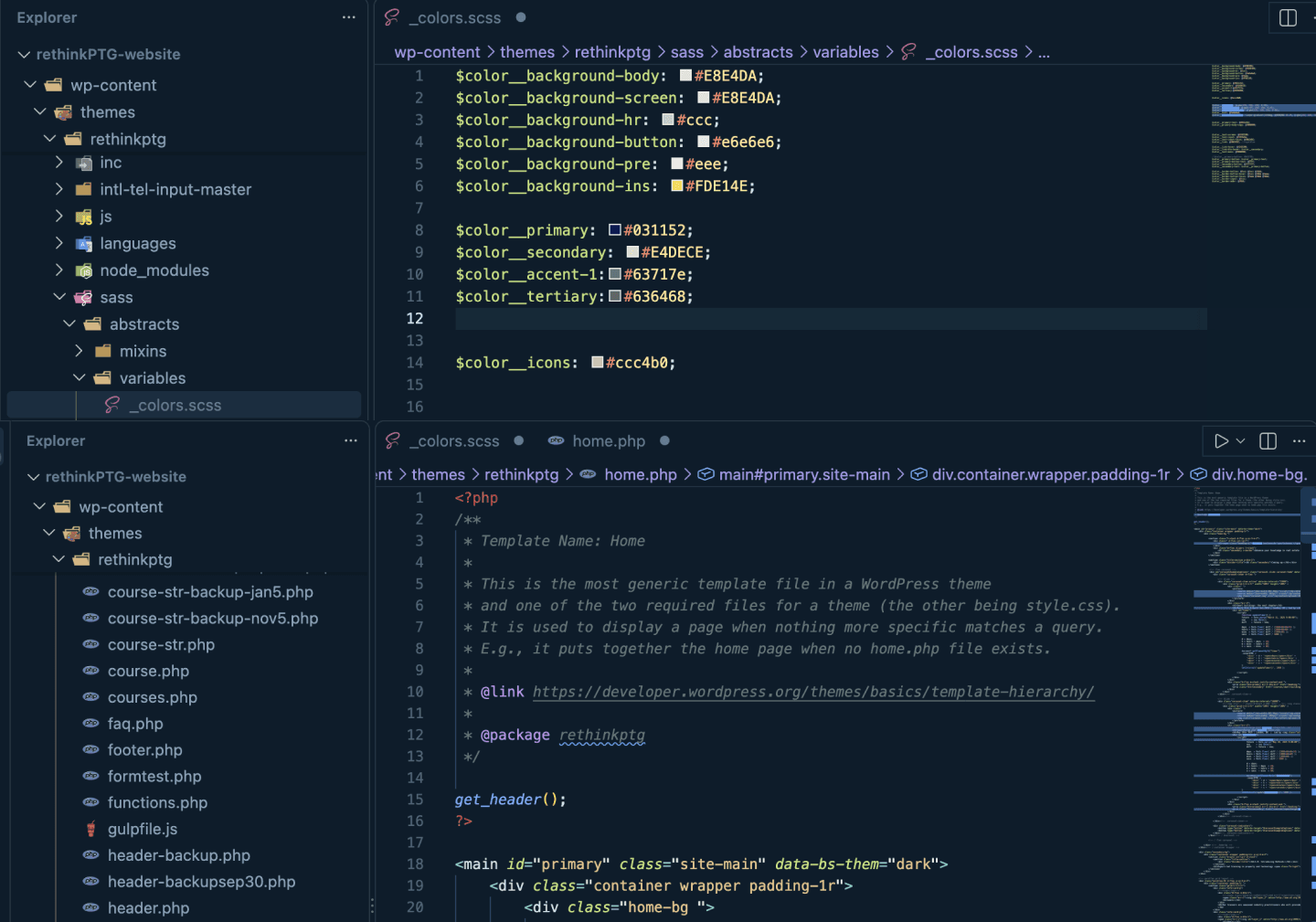Open header-backupsep30.php in the file tree
This screenshot has width=1316, height=922.
pyautogui.click(x=201, y=882)
